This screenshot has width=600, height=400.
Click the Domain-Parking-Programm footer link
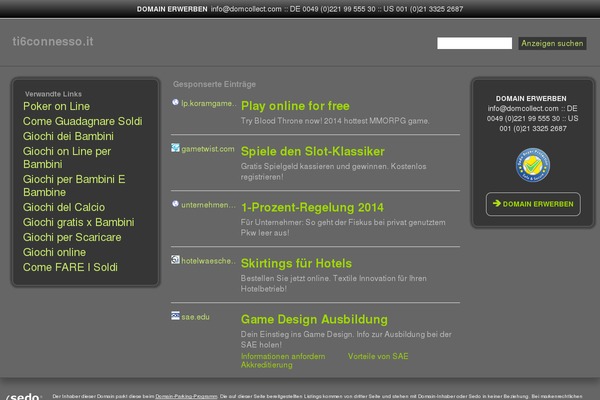186,396
